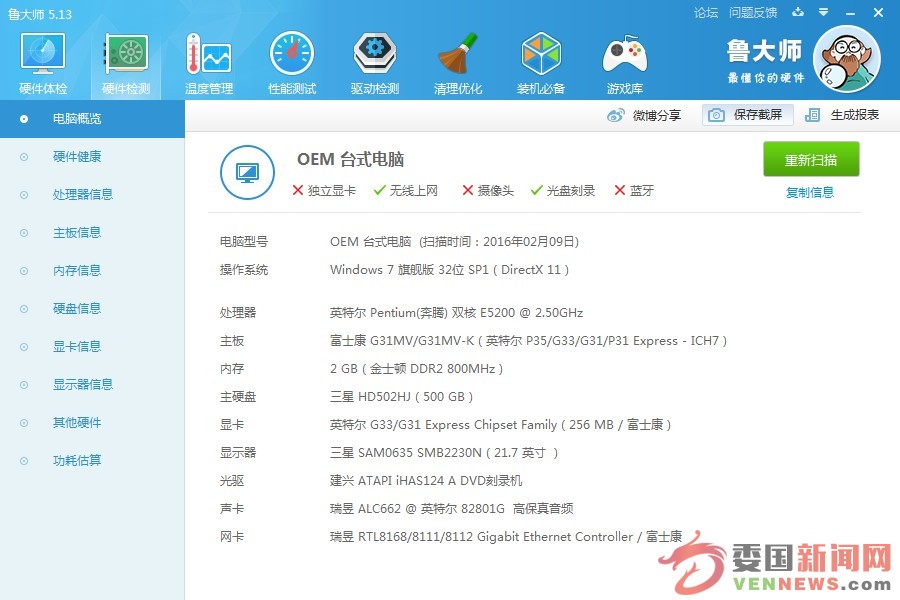Close the 鲁大师 window
900x600 pixels.
point(878,13)
